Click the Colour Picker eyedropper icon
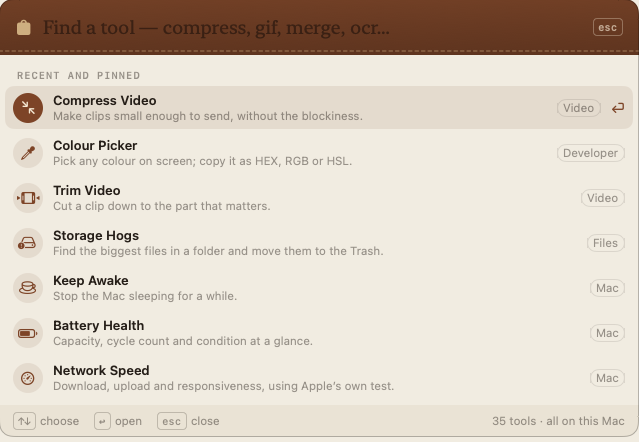 click(x=28, y=153)
